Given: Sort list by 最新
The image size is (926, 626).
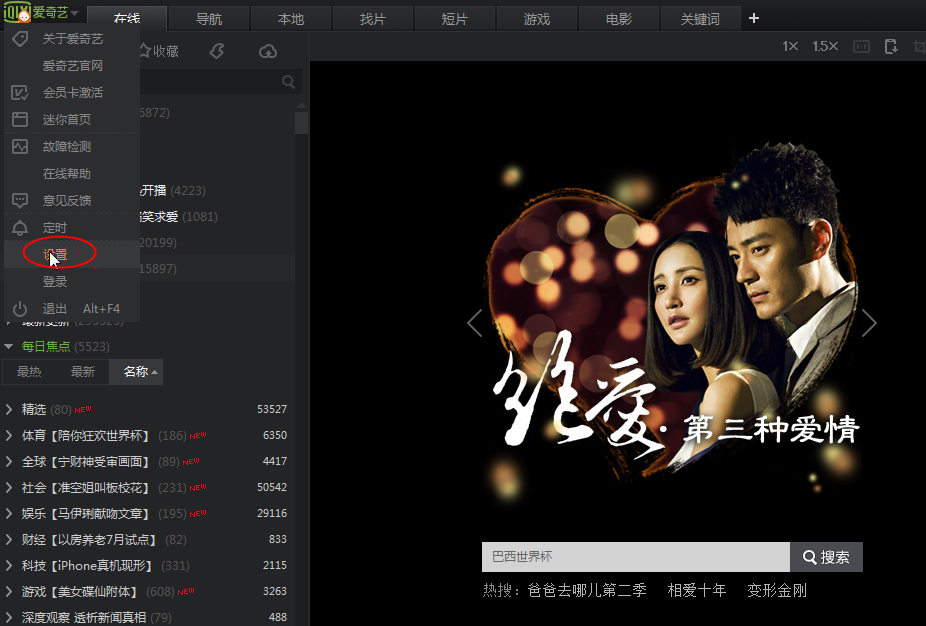Looking at the screenshot, I should [x=83, y=372].
